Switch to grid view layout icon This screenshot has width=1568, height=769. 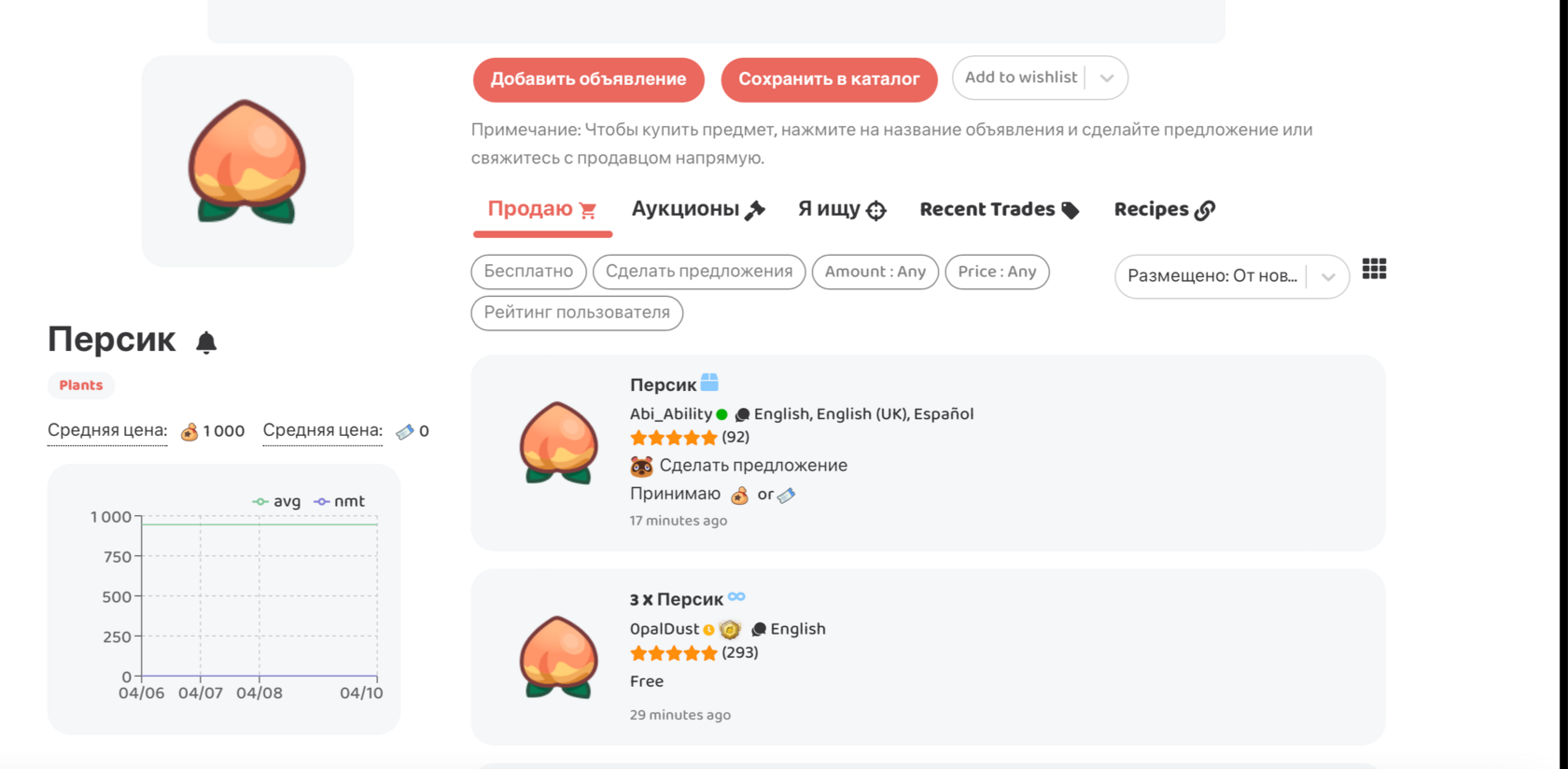click(x=1374, y=270)
